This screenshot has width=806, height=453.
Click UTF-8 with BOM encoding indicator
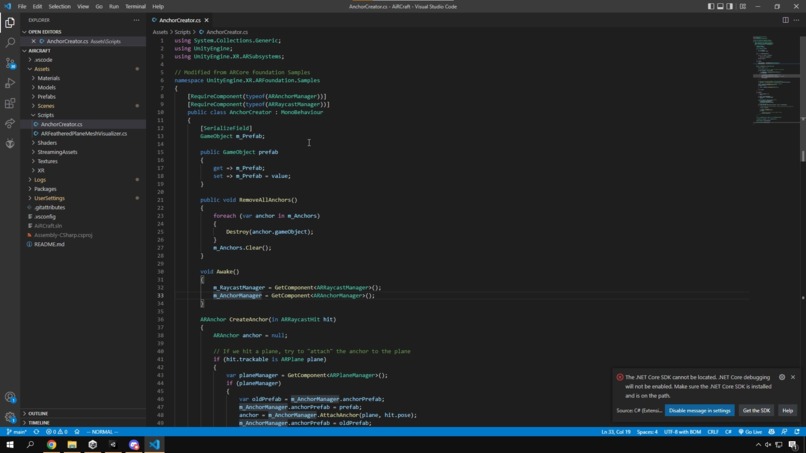(x=682, y=432)
